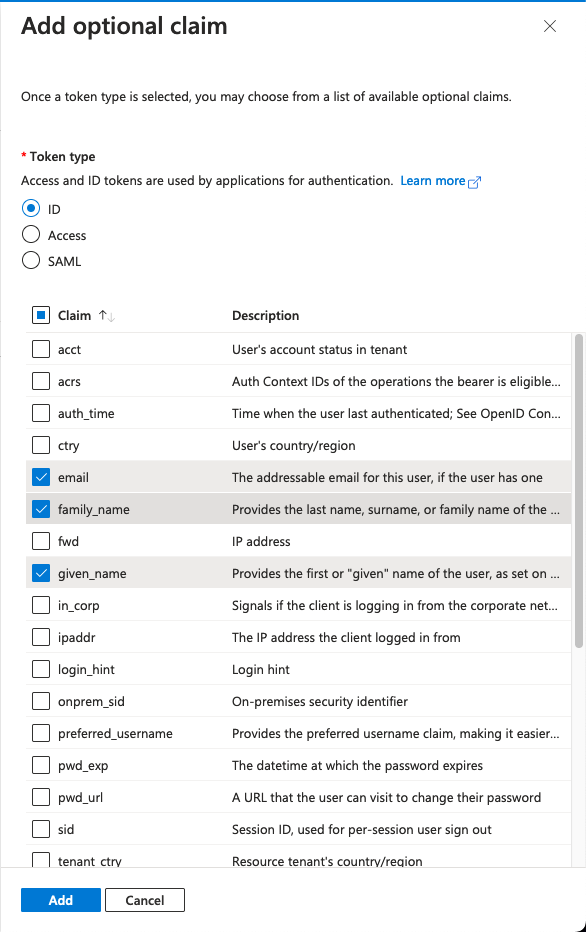This screenshot has width=586, height=932.
Task: Check the ipaddr claim box
Action: click(x=41, y=637)
